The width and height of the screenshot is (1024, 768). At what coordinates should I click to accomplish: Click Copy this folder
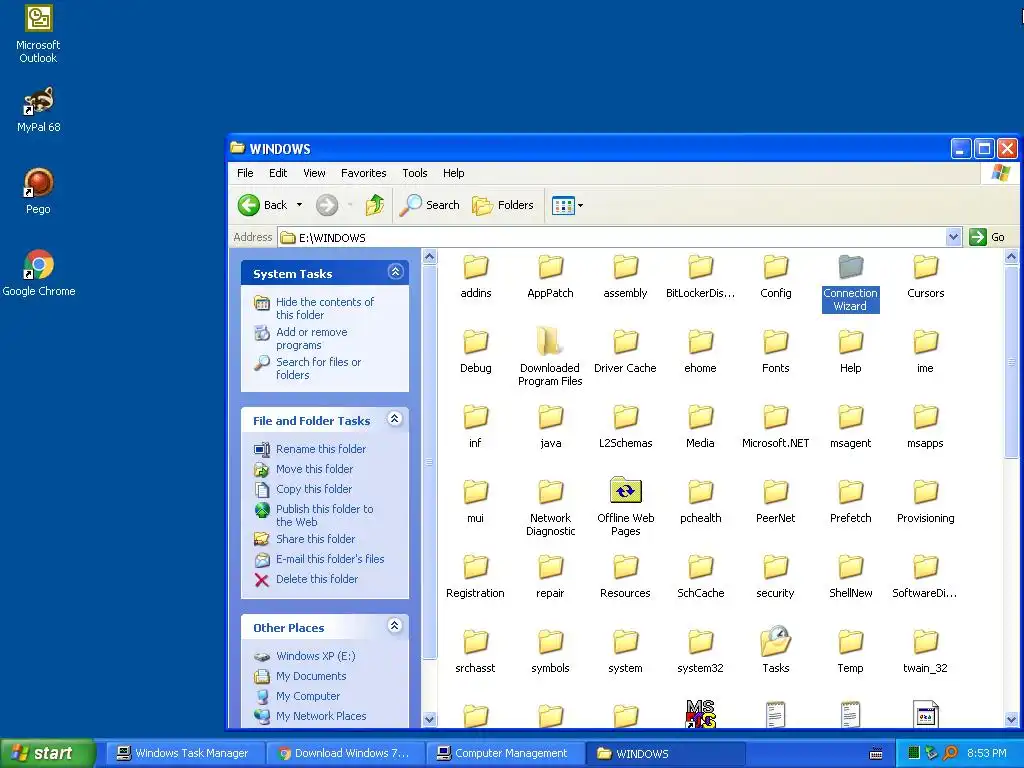coord(313,489)
